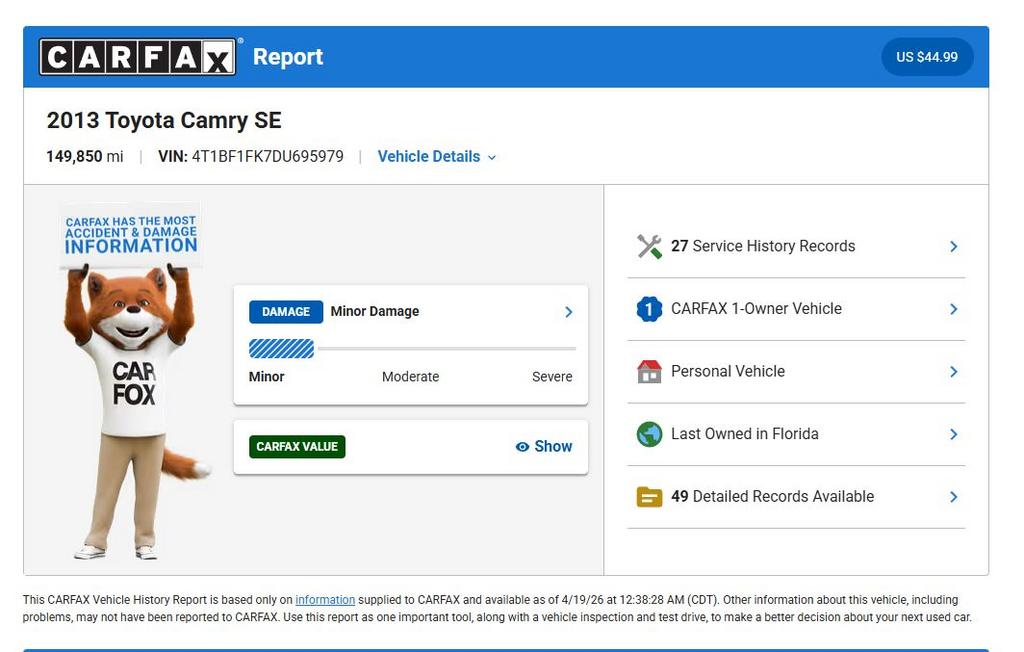Click the damage severity progress bar
This screenshot has height=652, width=1024.
[412, 349]
